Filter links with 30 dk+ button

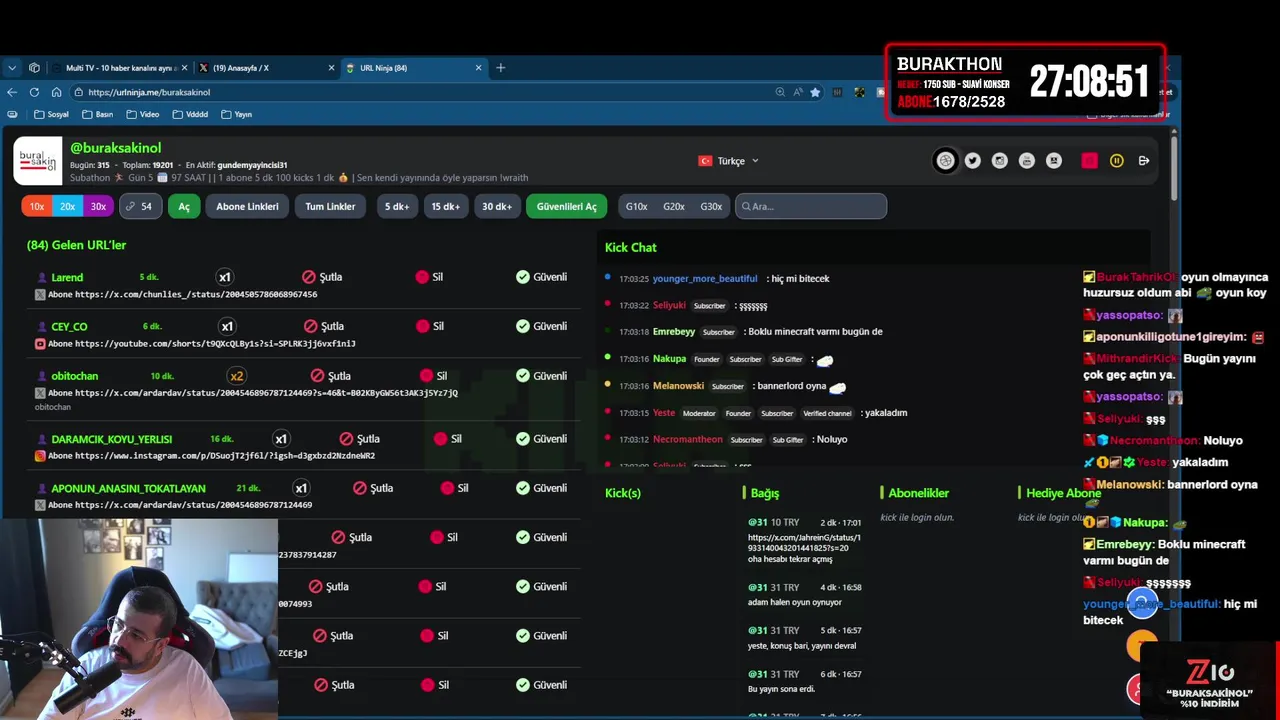point(497,206)
